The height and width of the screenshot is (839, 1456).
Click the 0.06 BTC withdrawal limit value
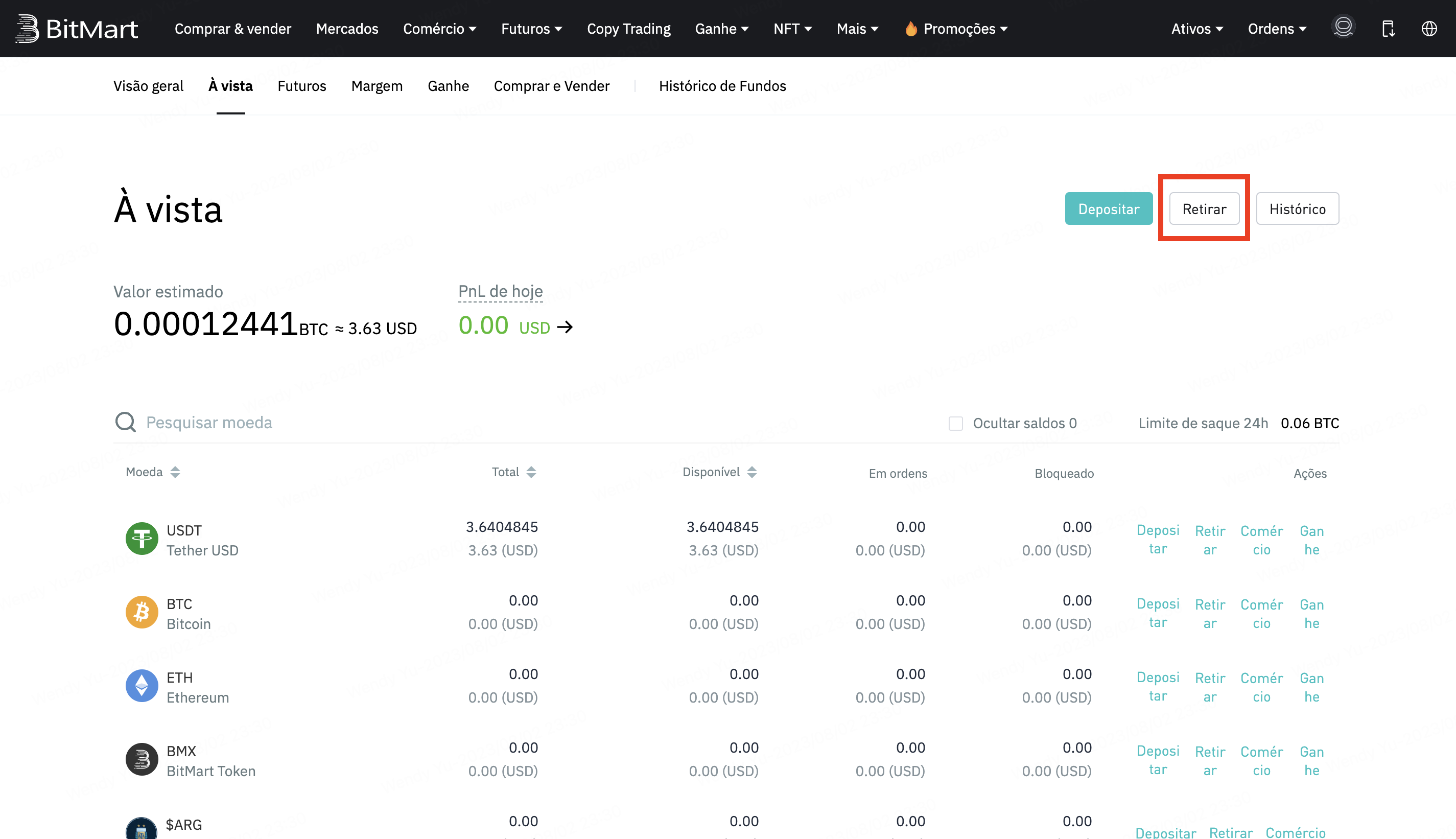point(1310,424)
